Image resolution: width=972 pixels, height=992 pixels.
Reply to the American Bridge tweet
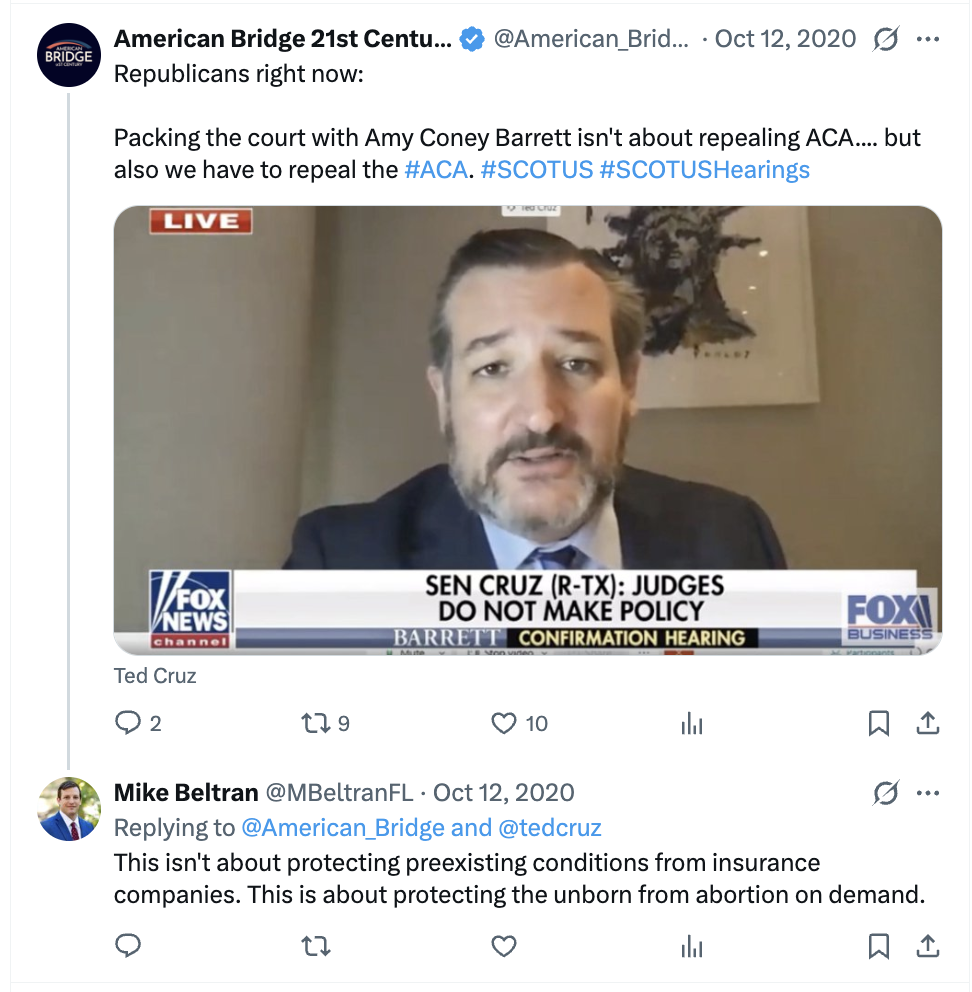128,722
